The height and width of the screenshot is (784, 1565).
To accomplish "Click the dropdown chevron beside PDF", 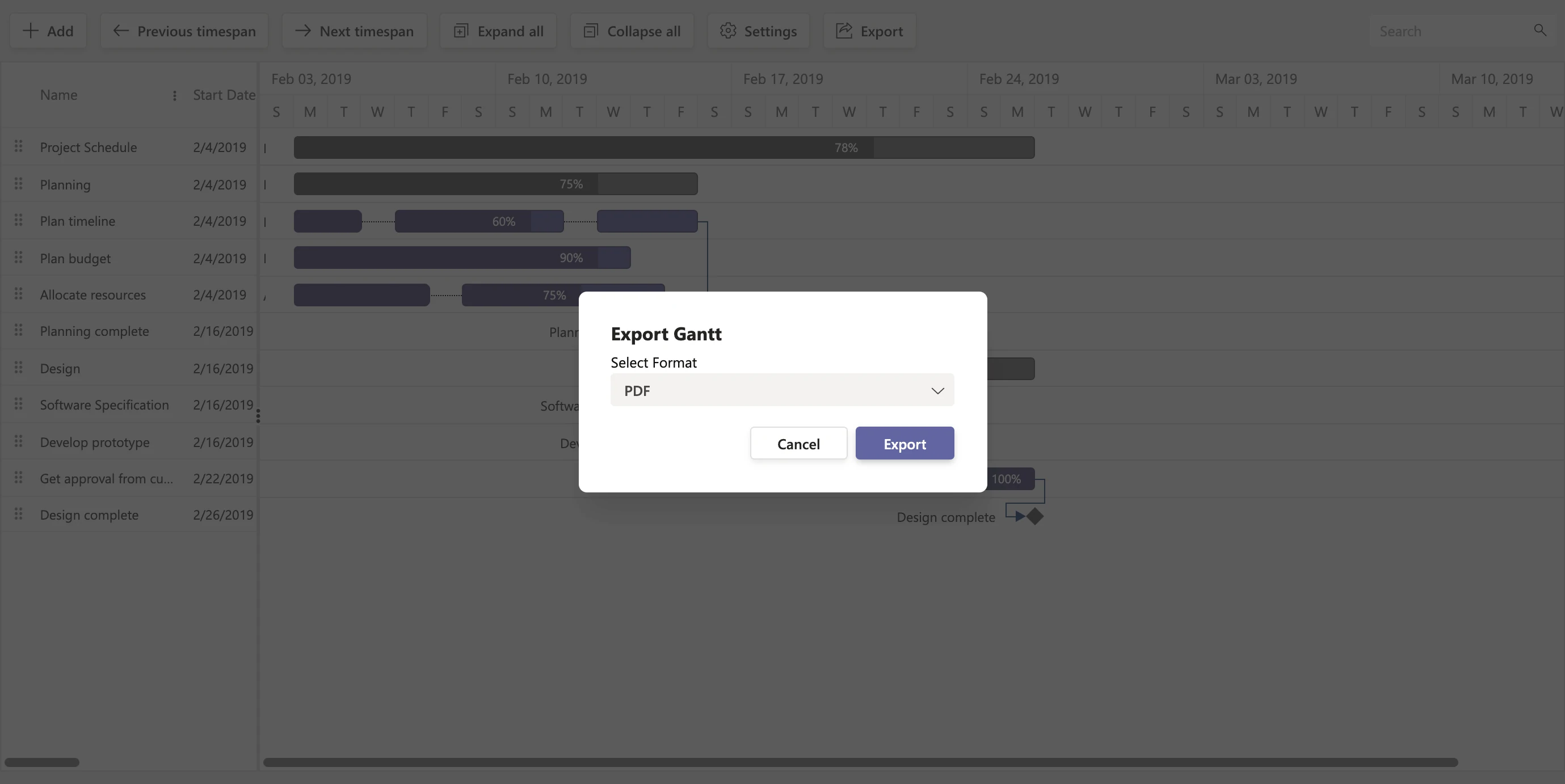I will pyautogui.click(x=937, y=390).
